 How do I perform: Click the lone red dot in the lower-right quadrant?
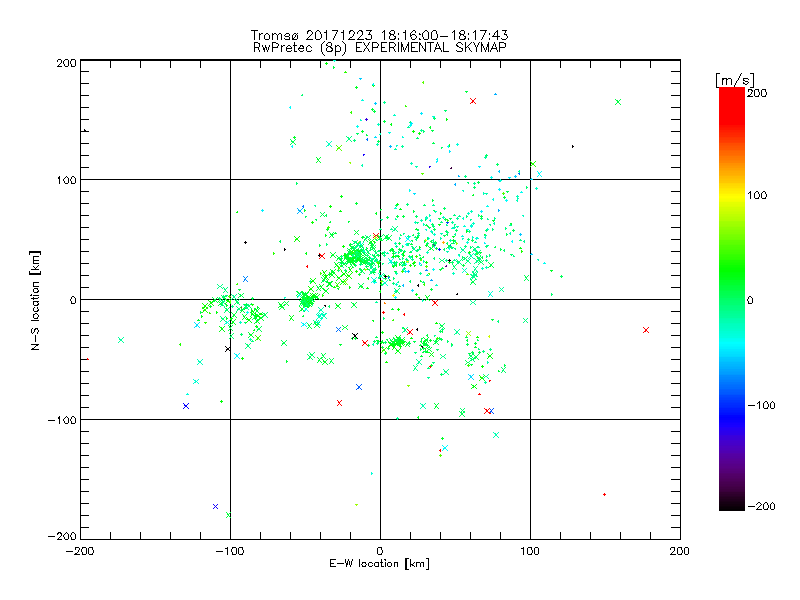(605, 494)
